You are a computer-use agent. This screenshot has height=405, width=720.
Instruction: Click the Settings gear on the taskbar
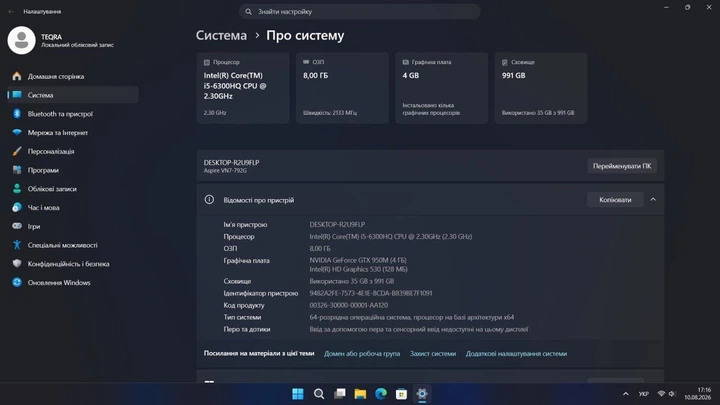pos(422,394)
